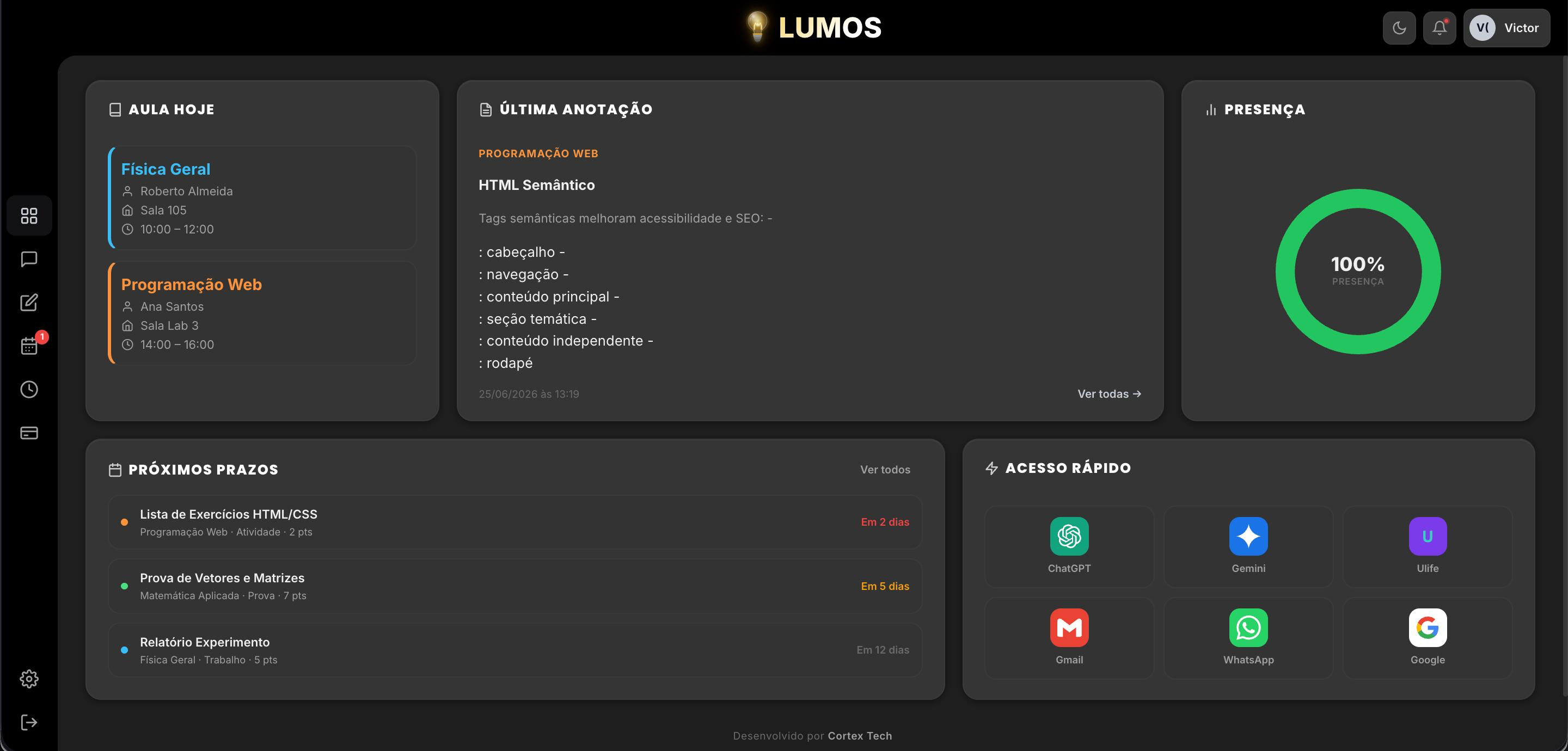
Task: Click the logout icon at sidebar bottom
Action: [x=29, y=722]
